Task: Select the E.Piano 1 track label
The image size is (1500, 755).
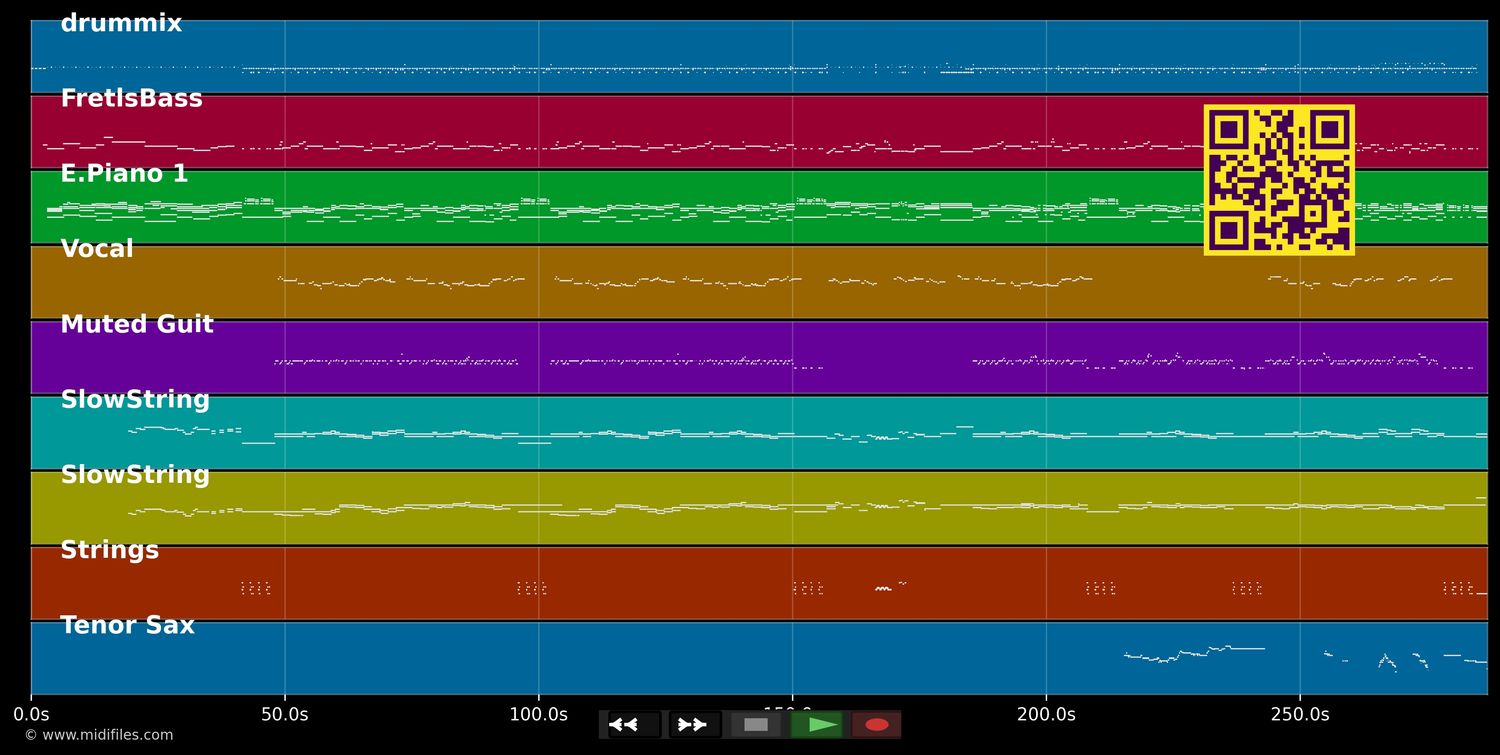Action: coord(124,174)
